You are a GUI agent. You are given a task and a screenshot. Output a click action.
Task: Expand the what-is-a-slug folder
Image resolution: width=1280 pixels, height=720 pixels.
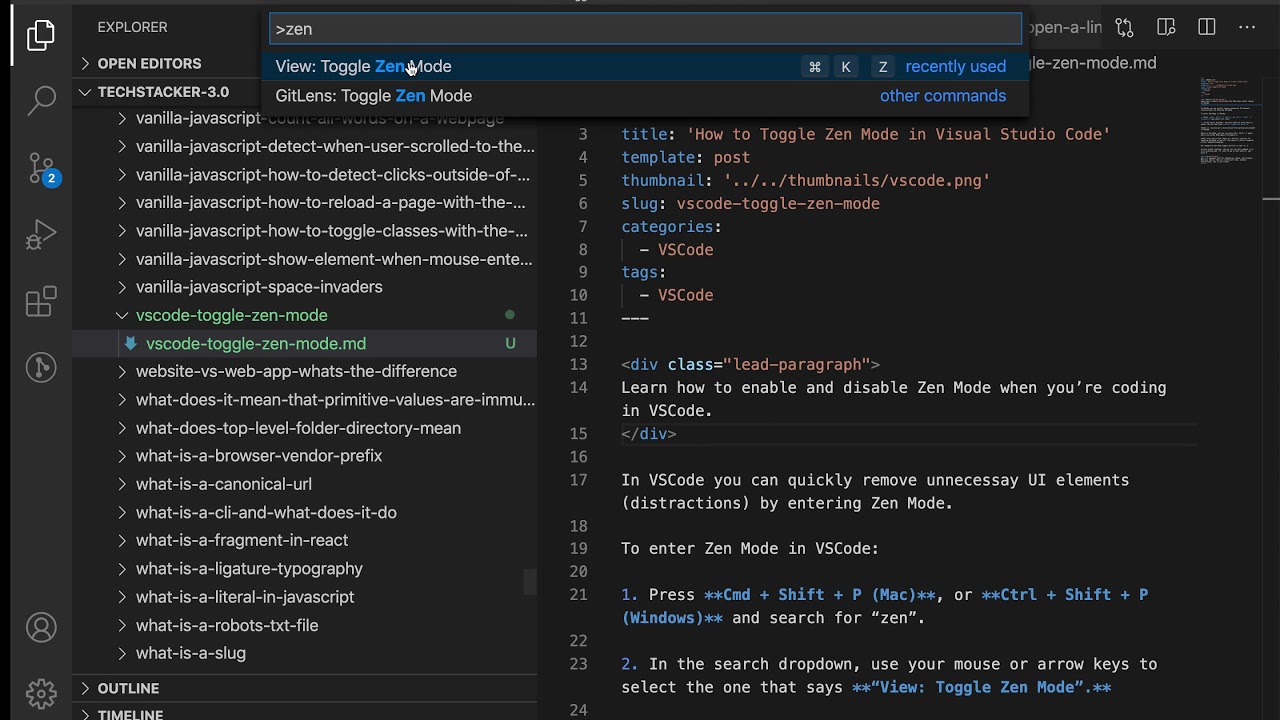click(x=122, y=653)
